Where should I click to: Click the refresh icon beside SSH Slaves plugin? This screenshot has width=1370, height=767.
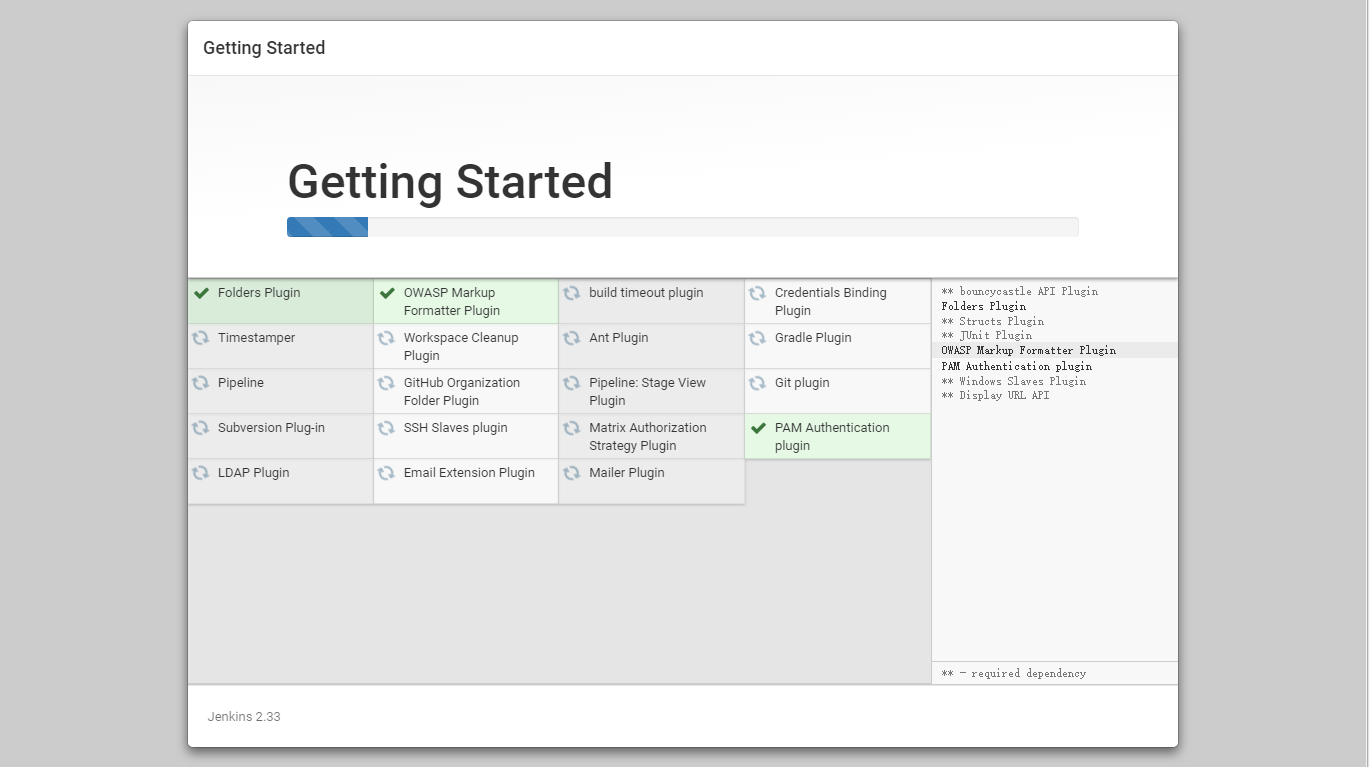pos(387,428)
